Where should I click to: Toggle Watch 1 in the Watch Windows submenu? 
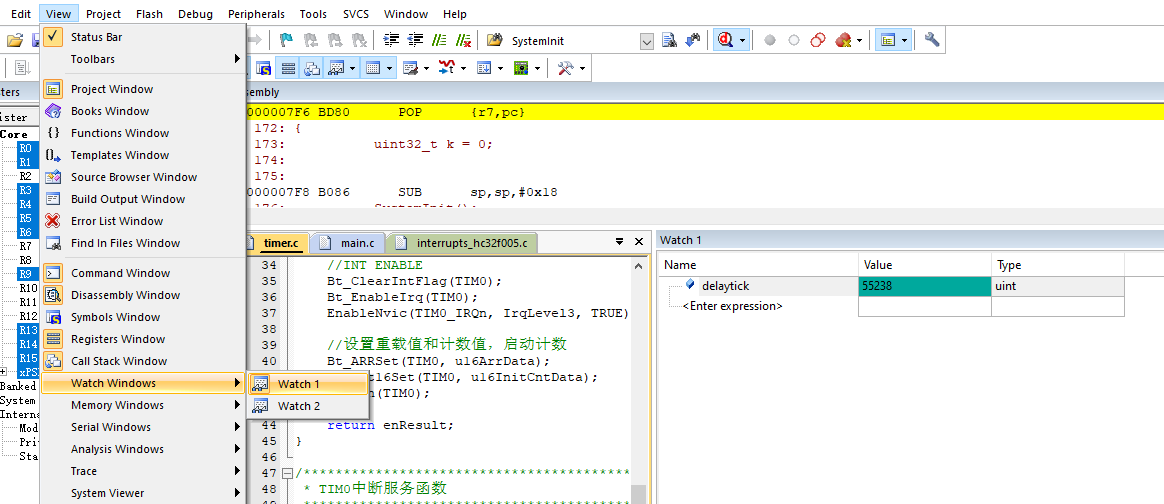[x=308, y=384]
